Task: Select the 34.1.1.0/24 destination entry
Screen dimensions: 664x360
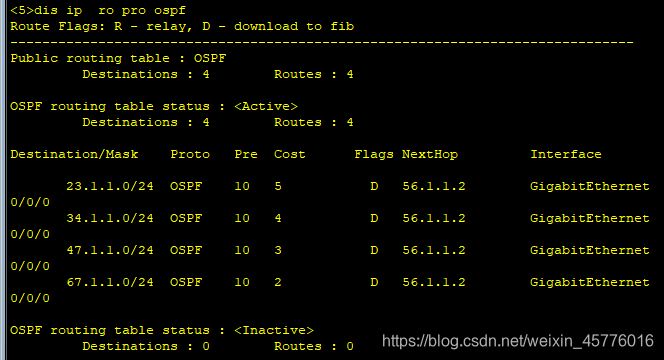Action: tap(110, 218)
